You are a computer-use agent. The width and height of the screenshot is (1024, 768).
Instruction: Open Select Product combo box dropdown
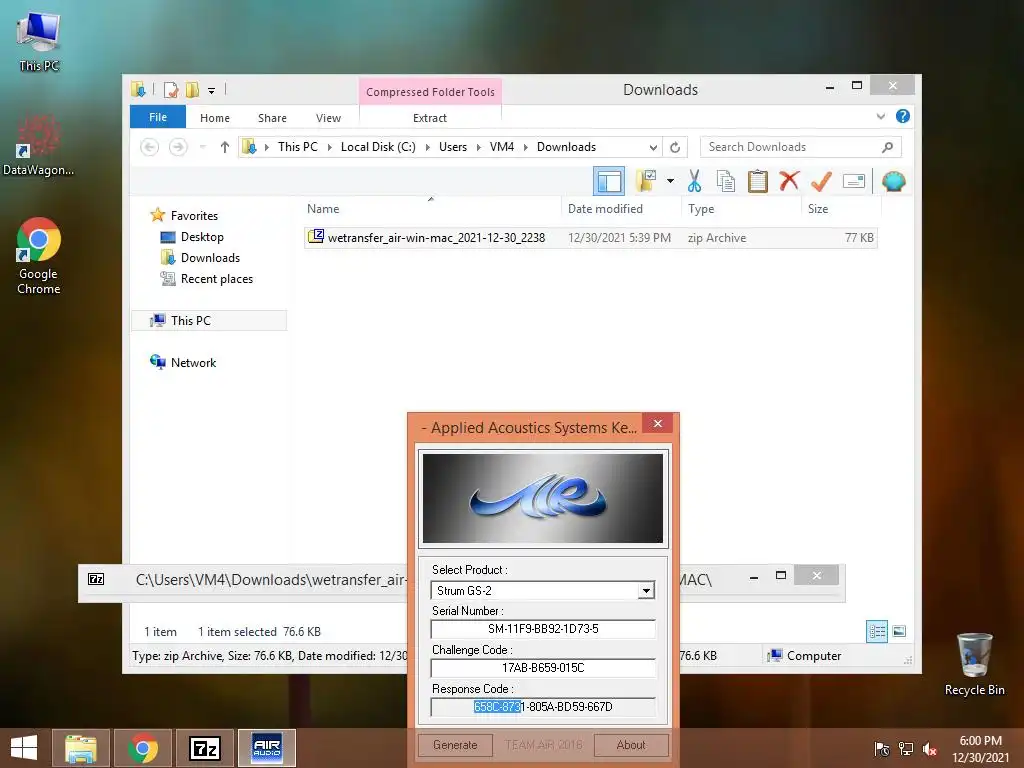[646, 590]
